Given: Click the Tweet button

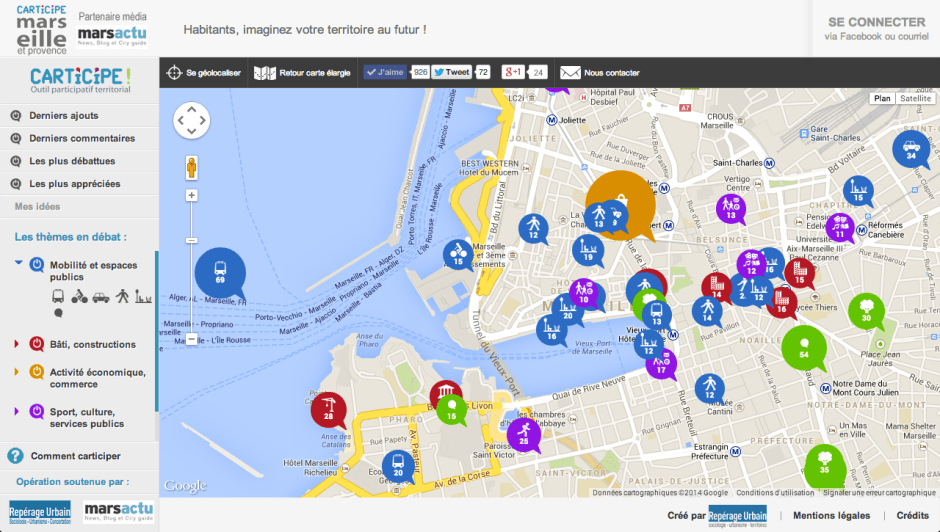Looking at the screenshot, I should click(452, 72).
